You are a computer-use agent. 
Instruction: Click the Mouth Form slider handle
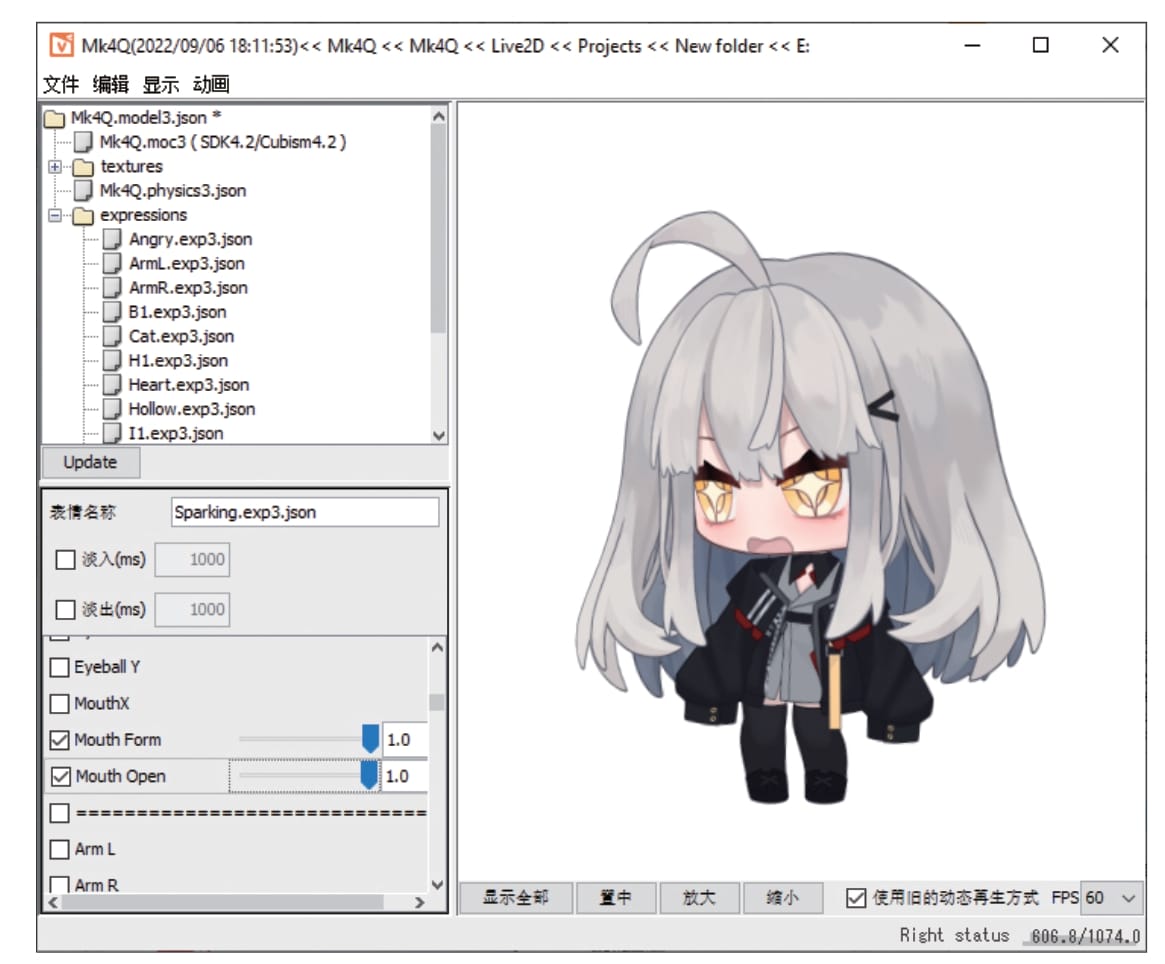click(370, 739)
